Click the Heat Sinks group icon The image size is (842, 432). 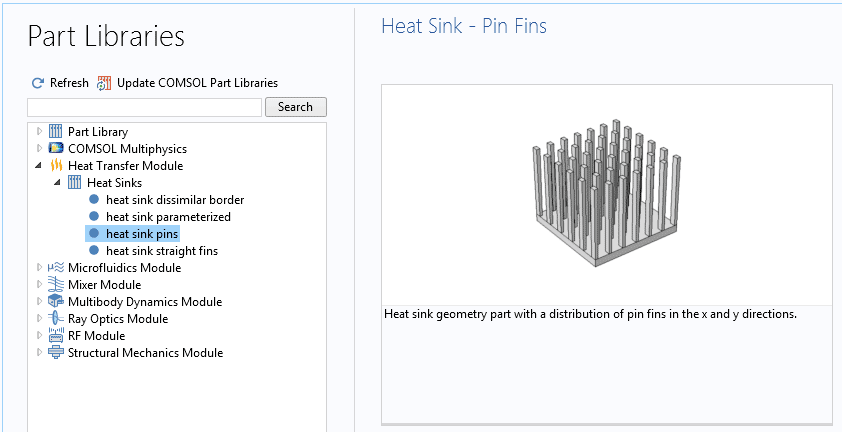pyautogui.click(x=74, y=183)
